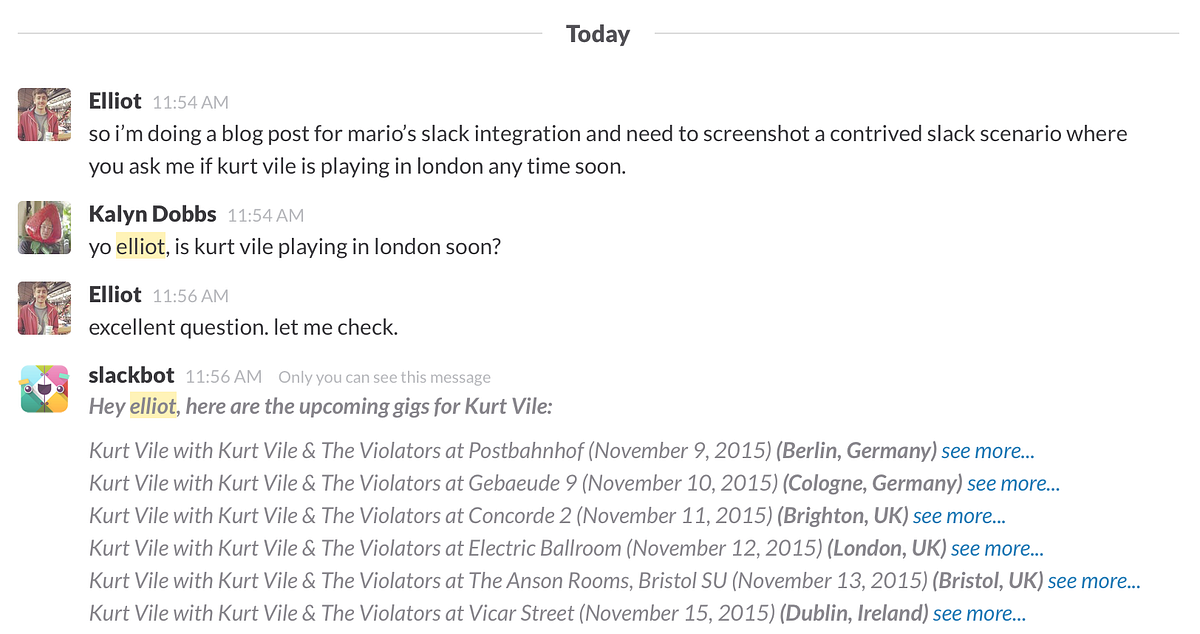Click the Elliot username at 11:54 AM
The image size is (1200, 634).
pos(115,101)
